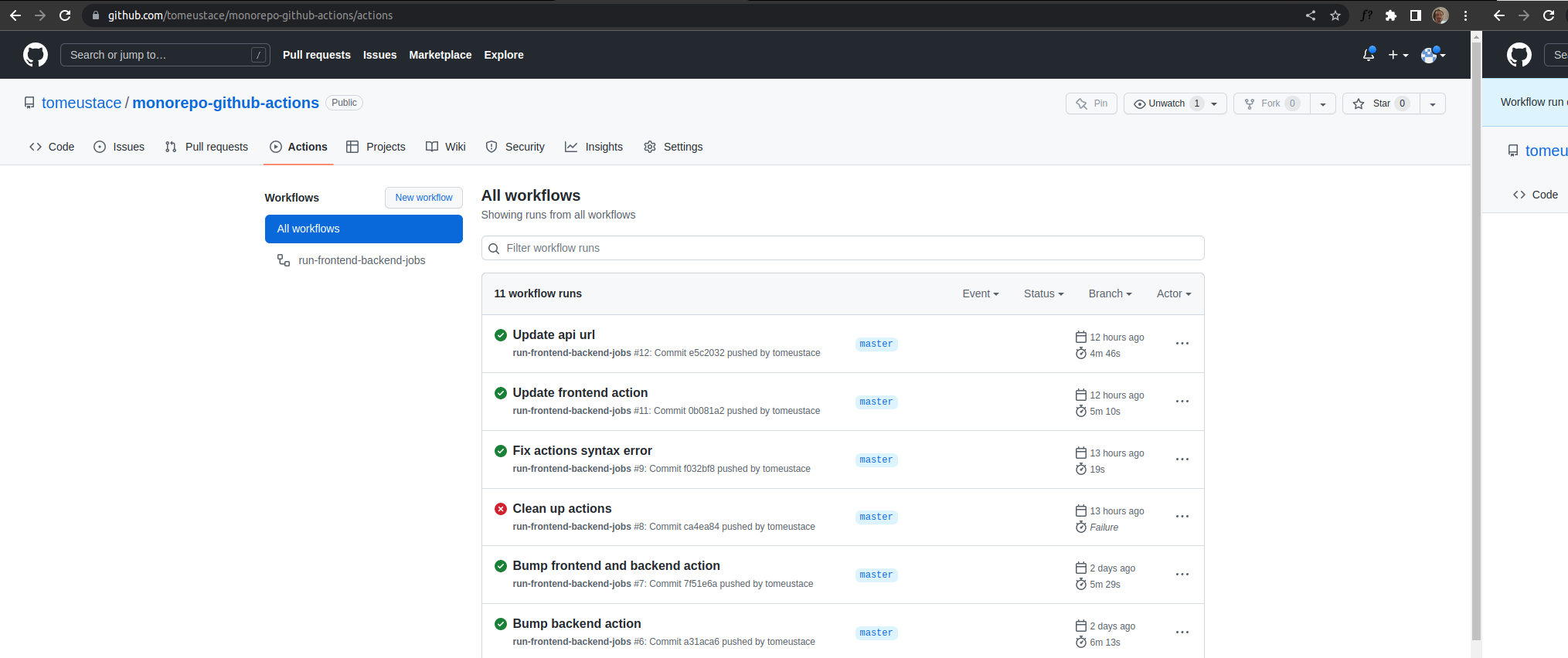
Task: Click the page vertical scrollbar
Action: pyautogui.click(x=1476, y=340)
